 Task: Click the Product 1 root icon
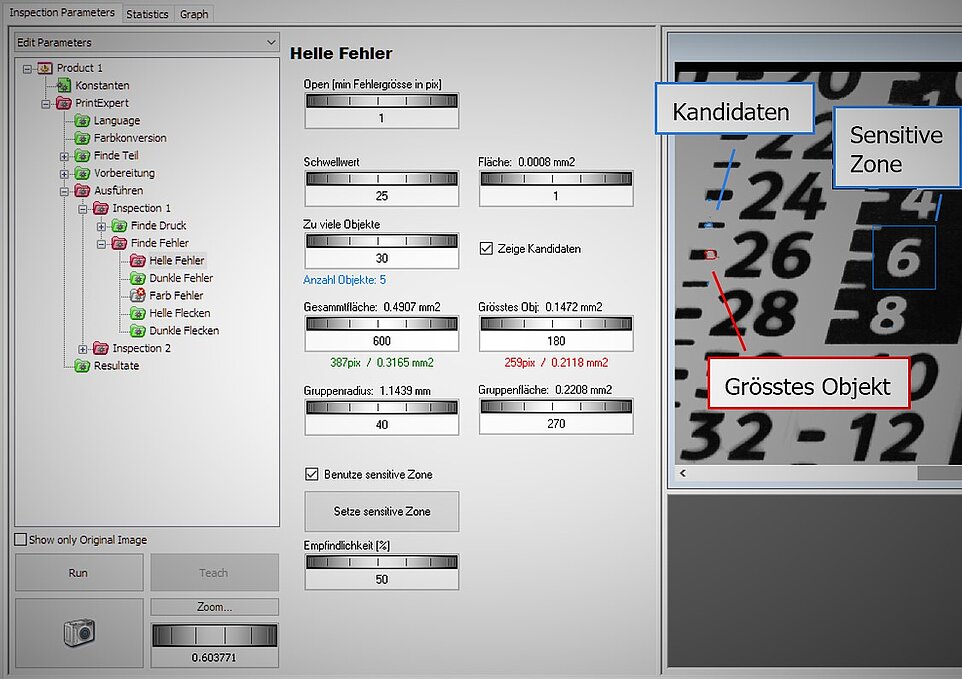click(x=45, y=68)
